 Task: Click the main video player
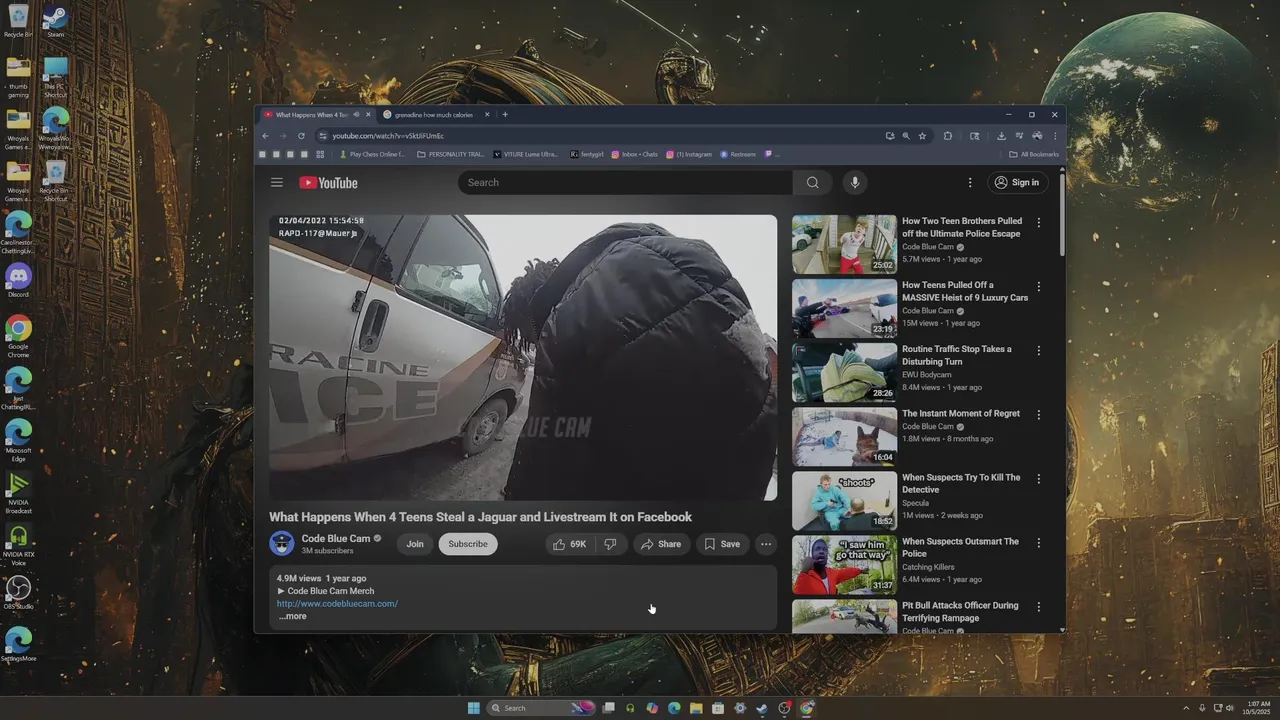pyautogui.click(x=523, y=357)
